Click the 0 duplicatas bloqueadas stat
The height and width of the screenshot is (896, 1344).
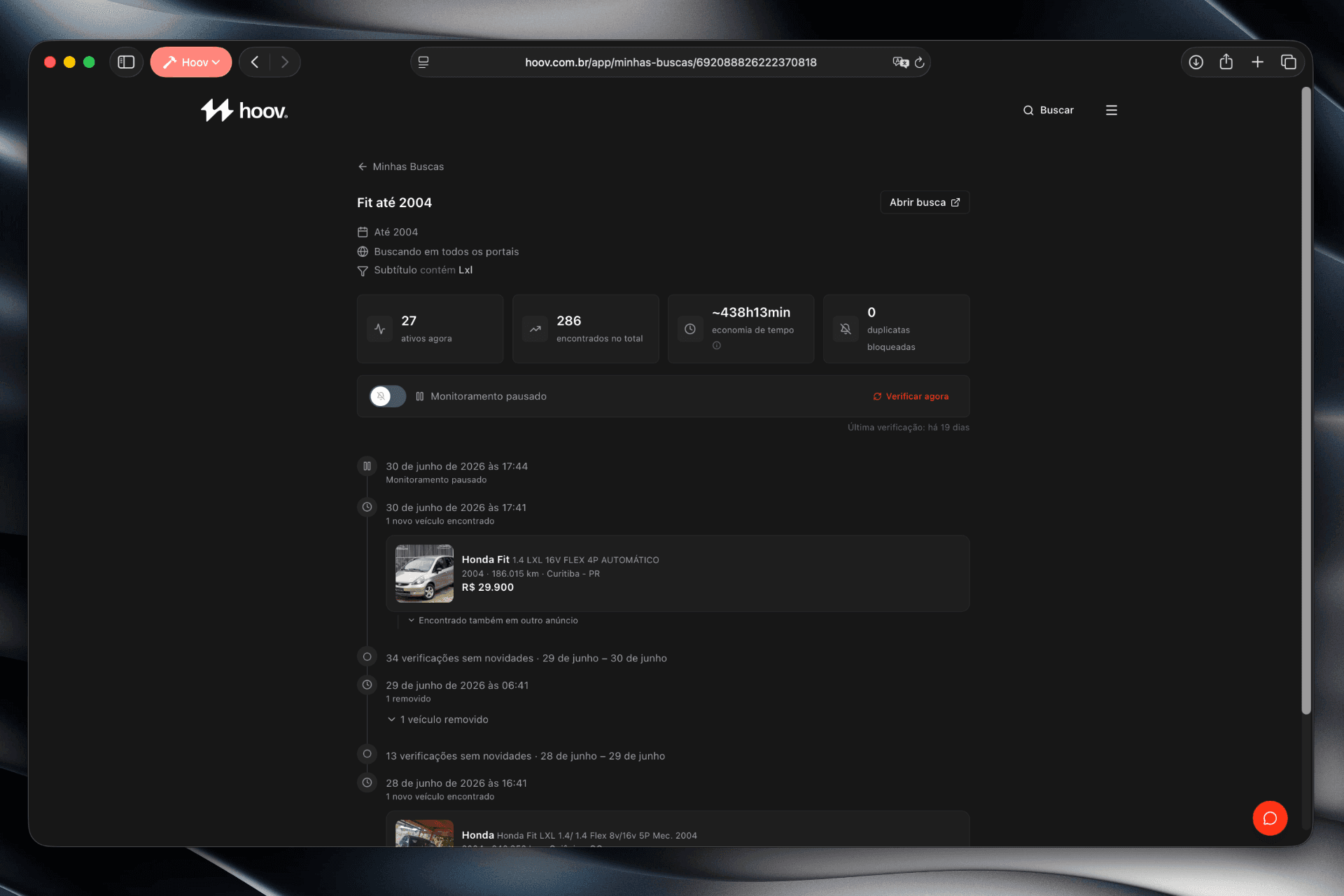pos(896,329)
